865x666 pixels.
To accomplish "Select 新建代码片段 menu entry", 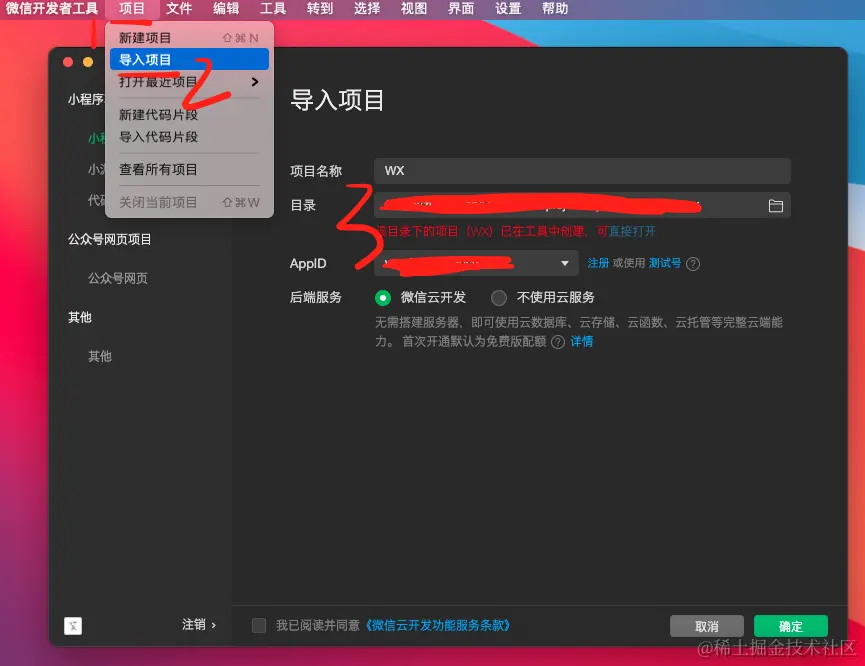I will click(189, 115).
